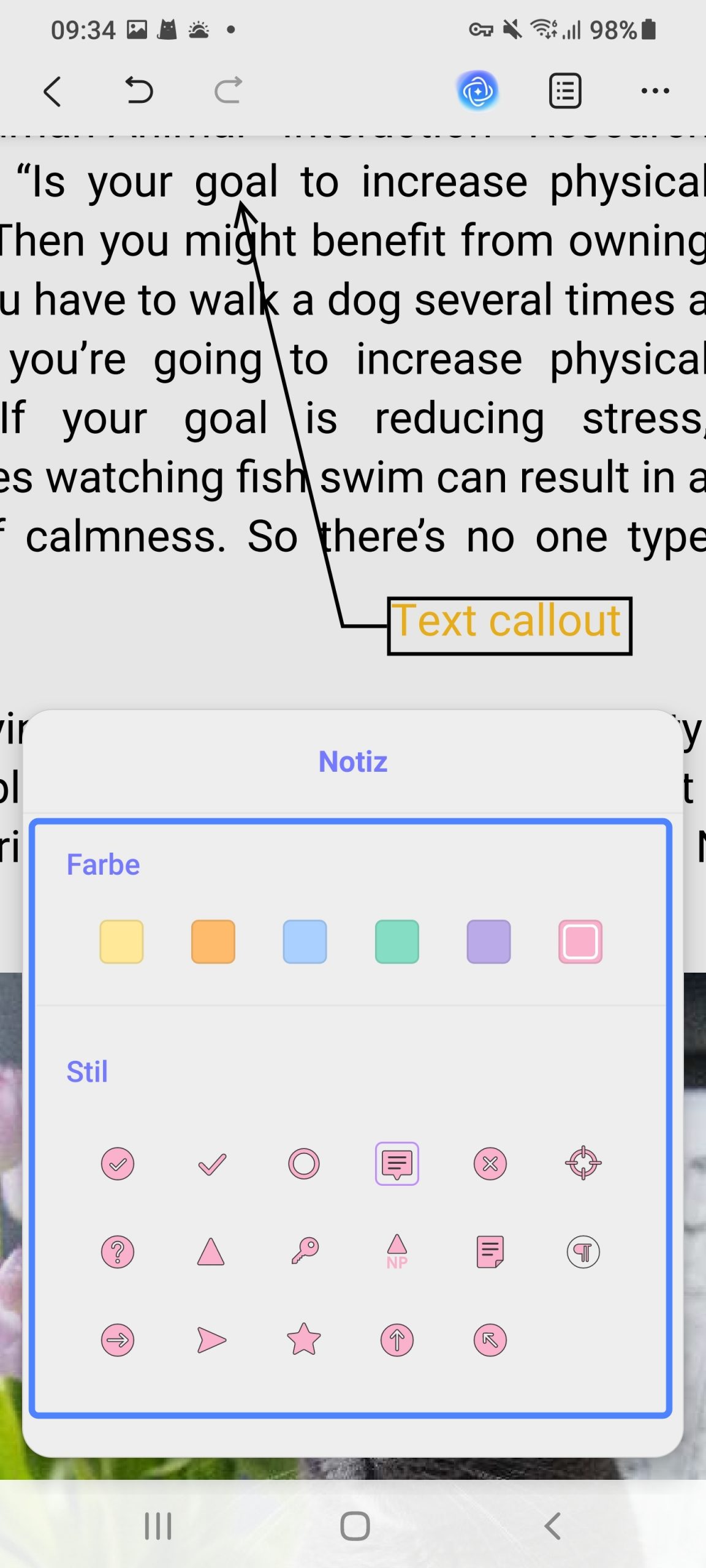Pick the purple color swatch

coord(488,941)
